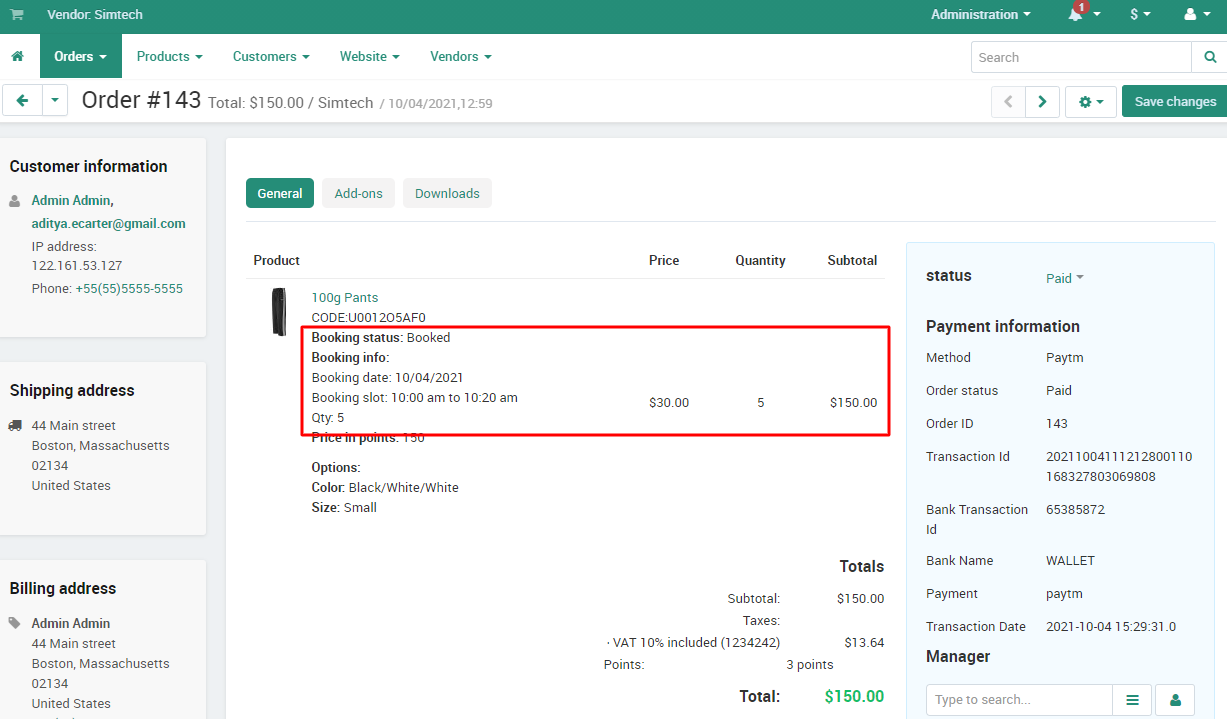Switch to the General tab

coord(280,193)
